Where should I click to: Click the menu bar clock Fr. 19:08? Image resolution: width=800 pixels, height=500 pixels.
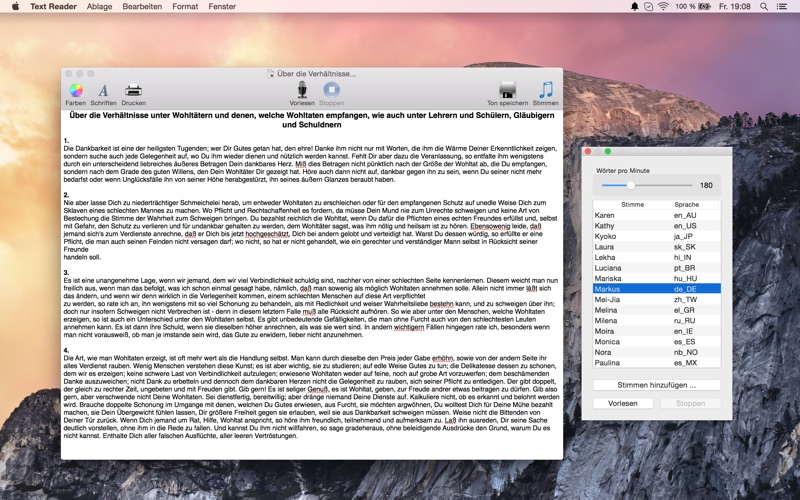point(735,6)
